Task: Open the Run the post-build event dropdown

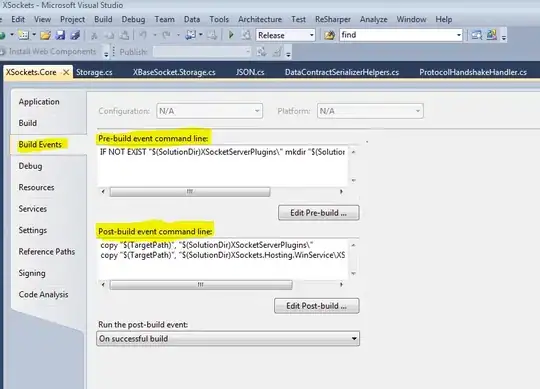Action: [228, 338]
